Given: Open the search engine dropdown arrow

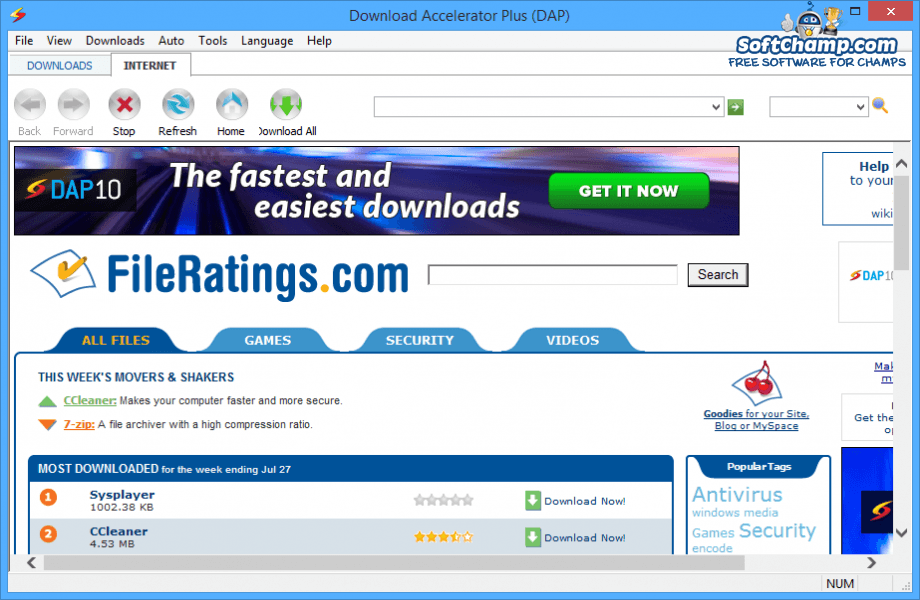Looking at the screenshot, I should (x=860, y=107).
